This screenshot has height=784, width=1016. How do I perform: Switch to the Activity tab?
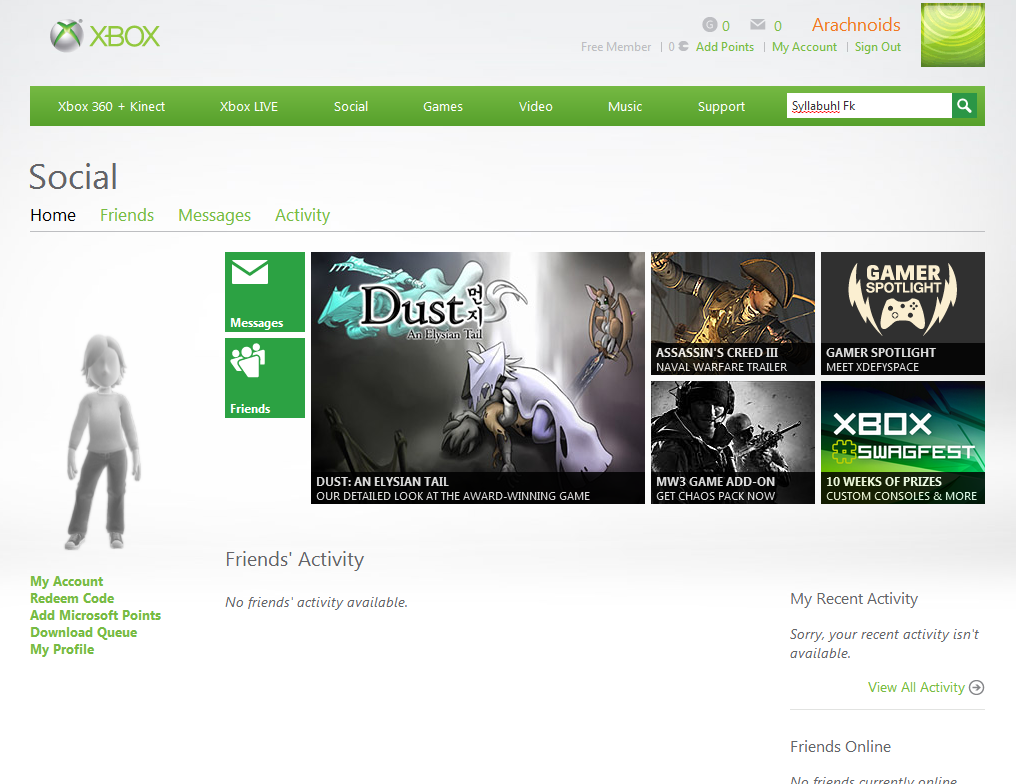(x=302, y=215)
